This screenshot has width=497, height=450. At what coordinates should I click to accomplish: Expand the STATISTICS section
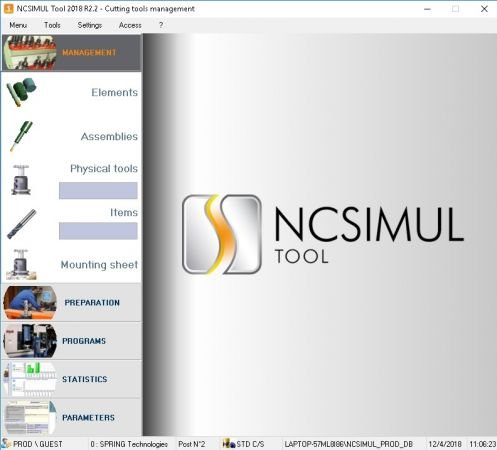click(85, 379)
